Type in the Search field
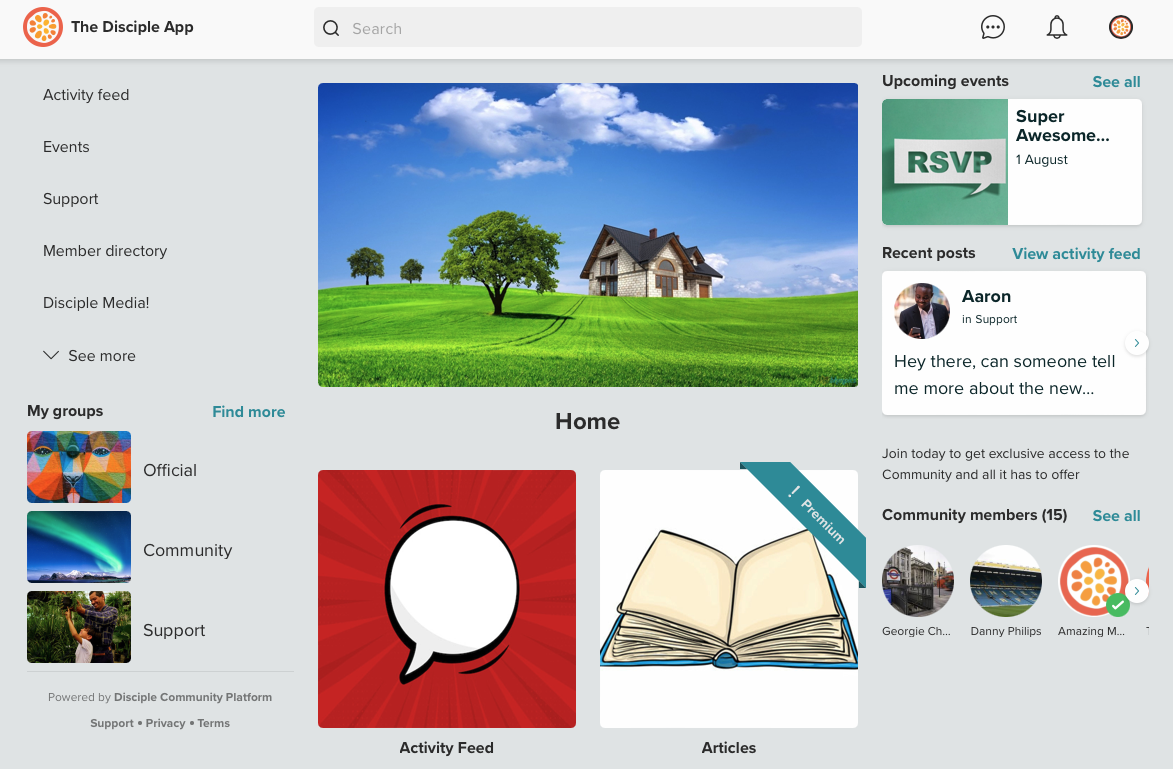 click(x=600, y=29)
